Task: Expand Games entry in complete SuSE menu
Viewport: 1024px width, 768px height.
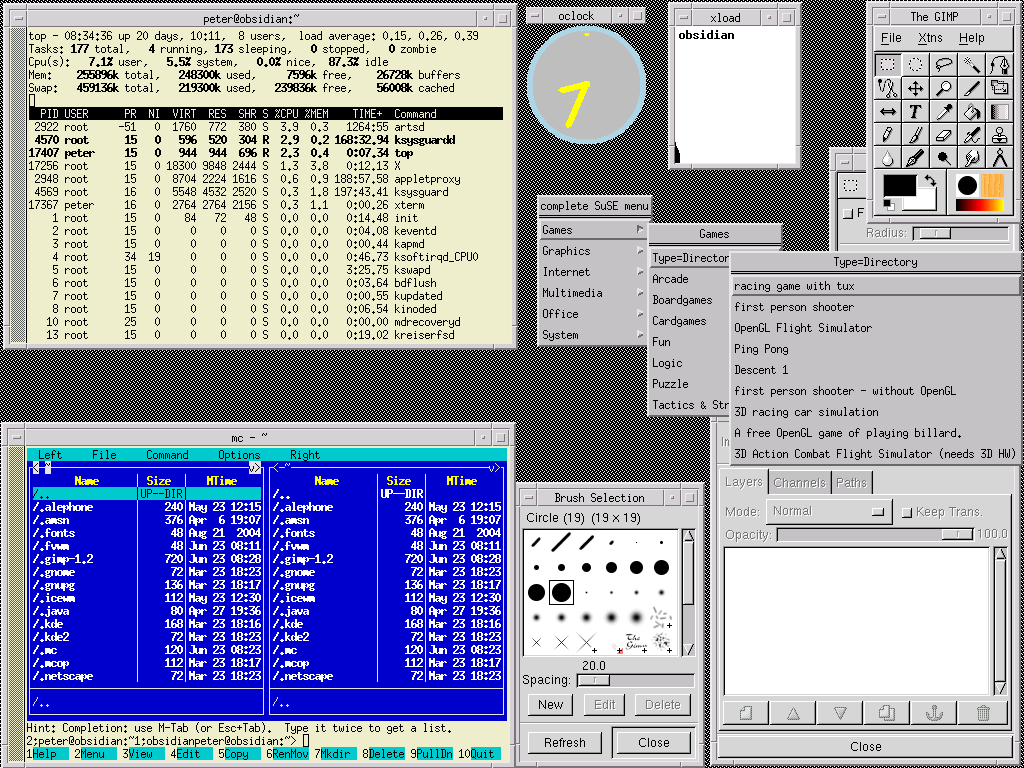Action: coord(593,230)
